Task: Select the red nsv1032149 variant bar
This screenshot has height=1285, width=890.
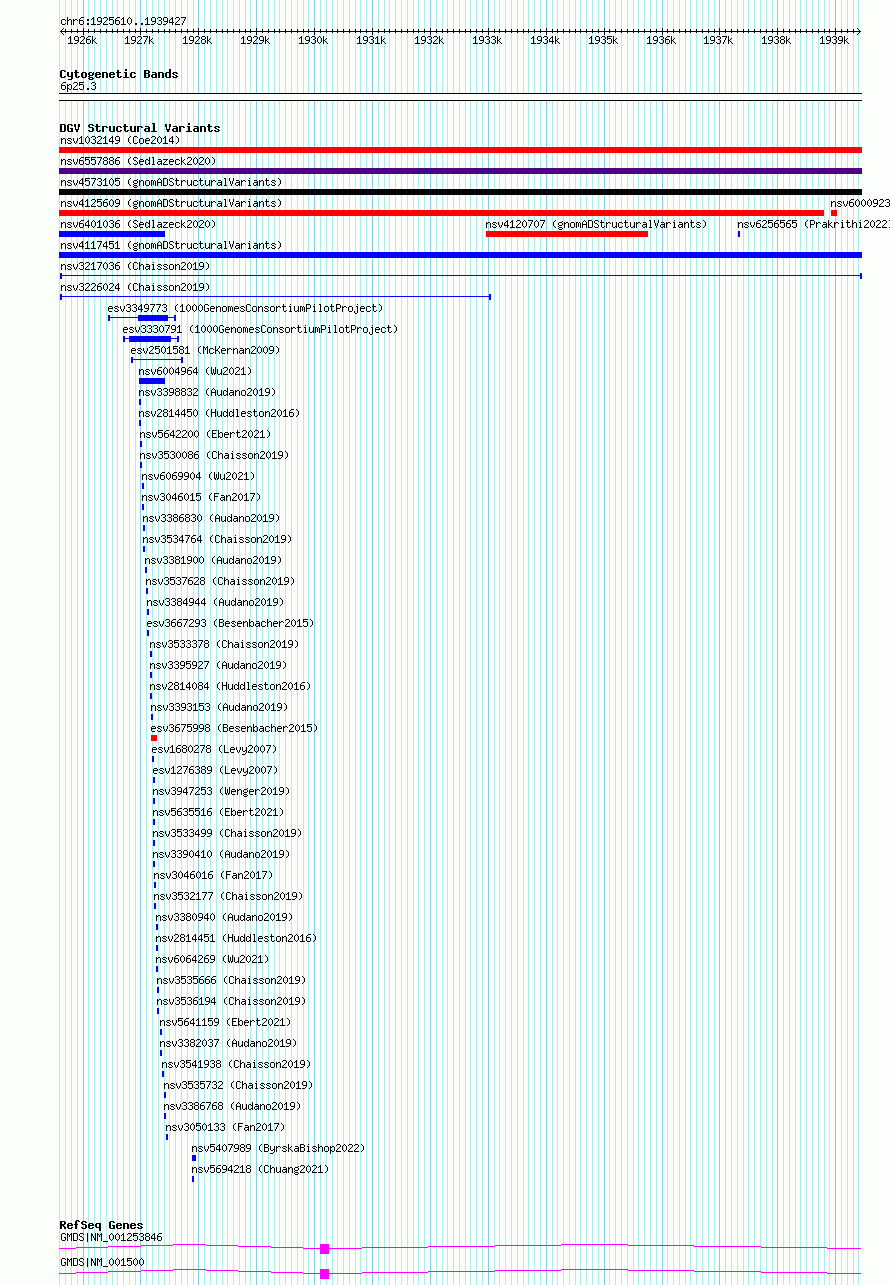Action: point(460,150)
